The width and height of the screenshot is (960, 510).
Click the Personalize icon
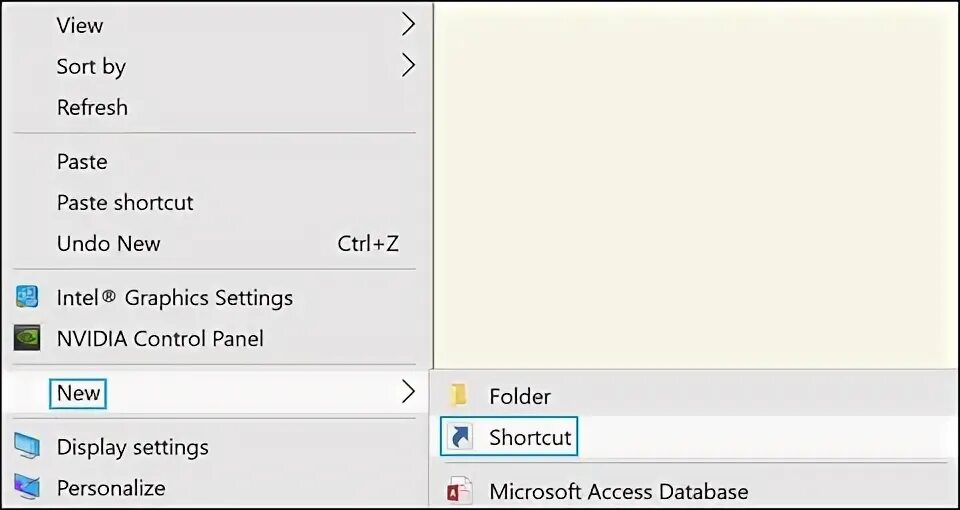coord(27,488)
